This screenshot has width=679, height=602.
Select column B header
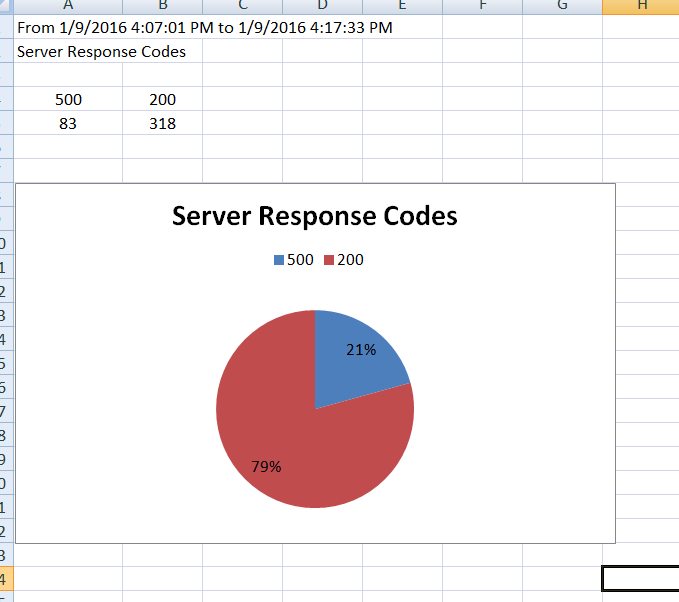click(x=162, y=6)
